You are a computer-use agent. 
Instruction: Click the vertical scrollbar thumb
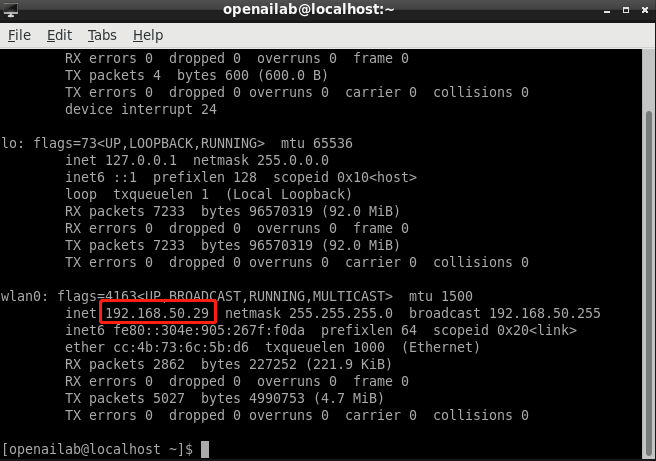(x=649, y=284)
